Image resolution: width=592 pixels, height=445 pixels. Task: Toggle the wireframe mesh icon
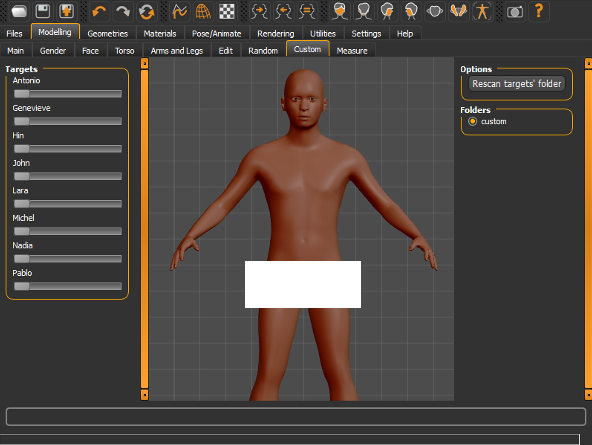coord(203,11)
